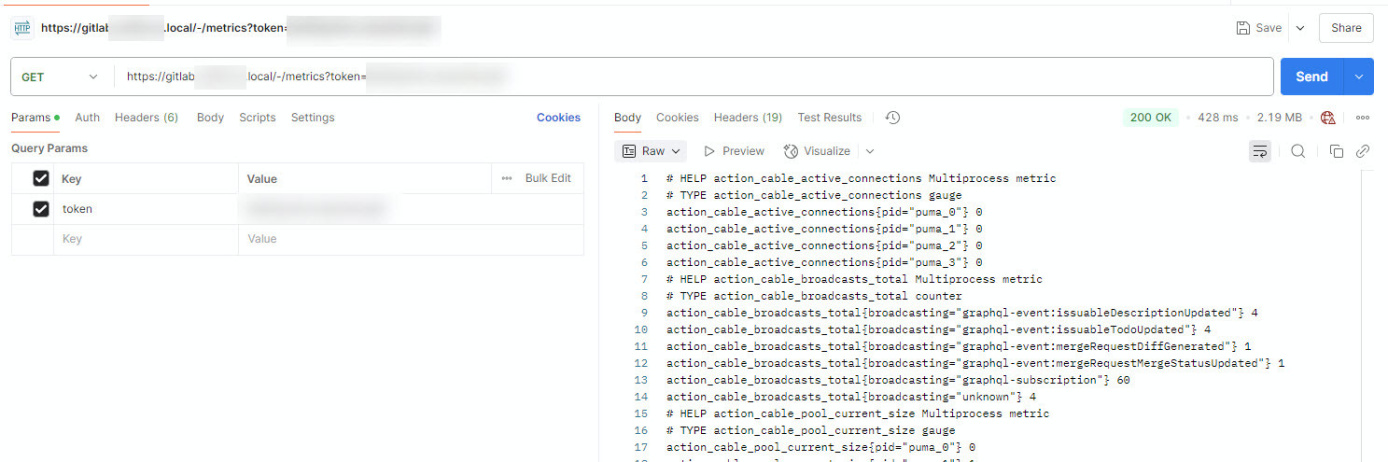Image resolution: width=1388 pixels, height=462 pixels.
Task: Click the red network globe icon
Action: (1328, 118)
